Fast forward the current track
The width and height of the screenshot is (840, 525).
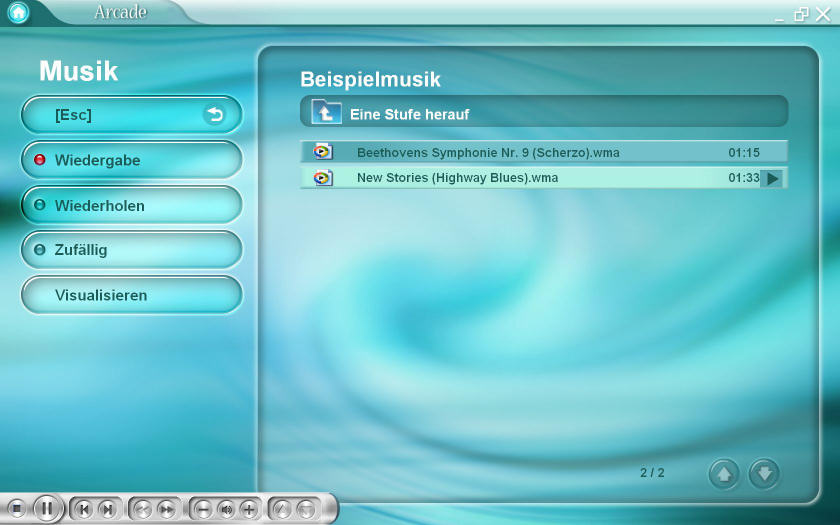(167, 508)
